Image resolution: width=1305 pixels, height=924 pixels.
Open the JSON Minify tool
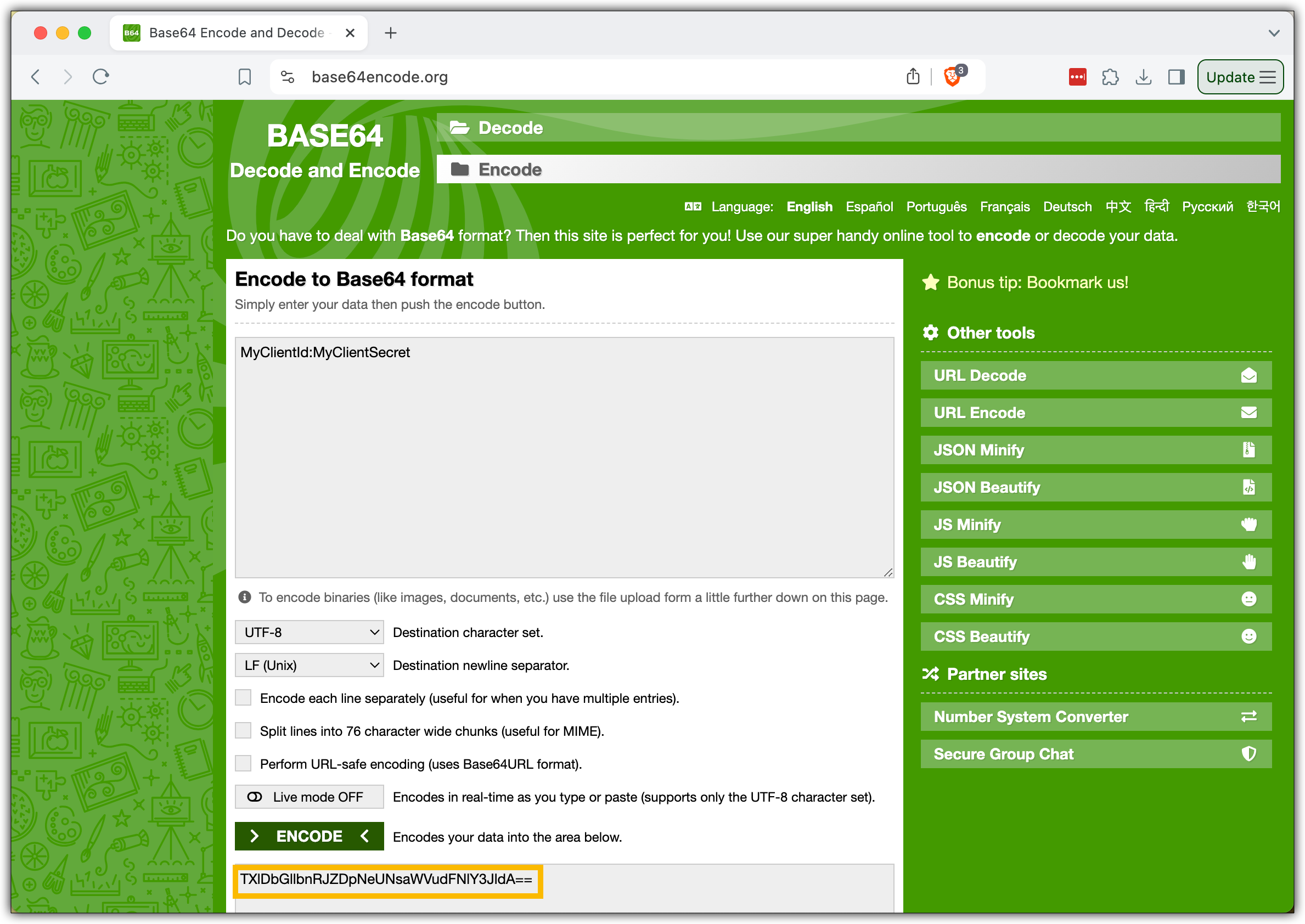pyautogui.click(x=1095, y=449)
